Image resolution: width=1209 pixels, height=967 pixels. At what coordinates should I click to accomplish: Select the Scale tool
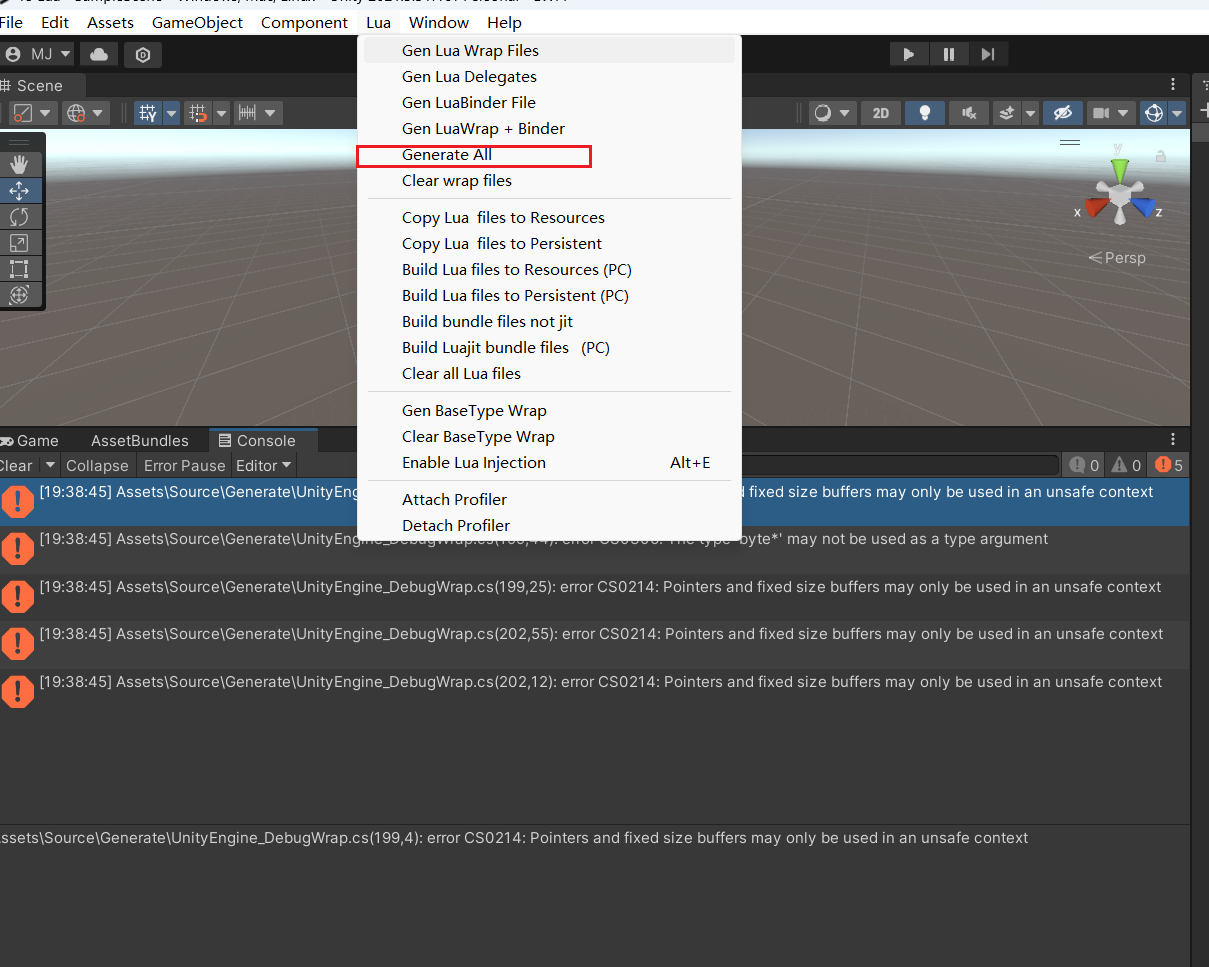22,243
